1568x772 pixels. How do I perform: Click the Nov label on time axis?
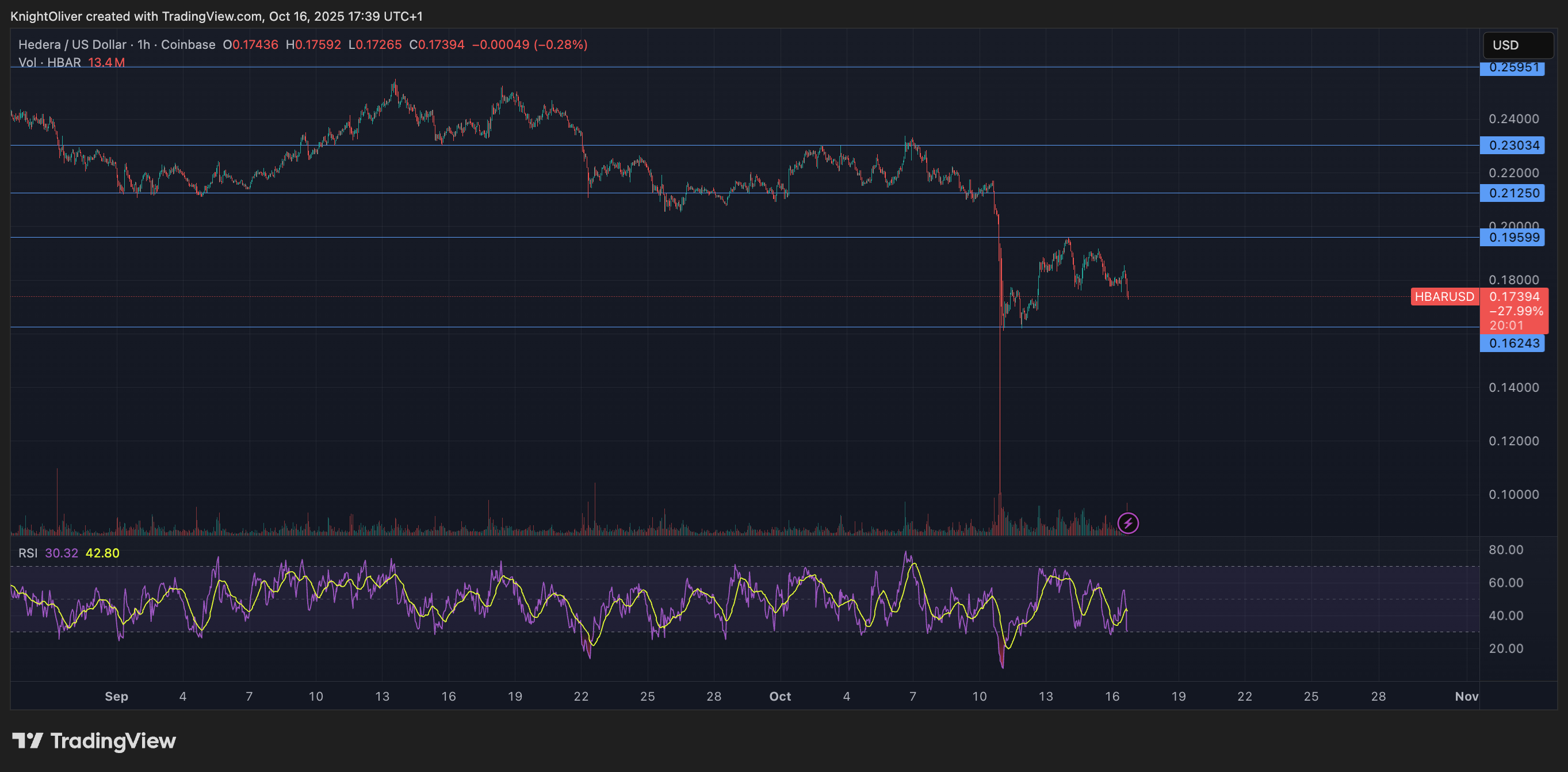tap(1466, 696)
